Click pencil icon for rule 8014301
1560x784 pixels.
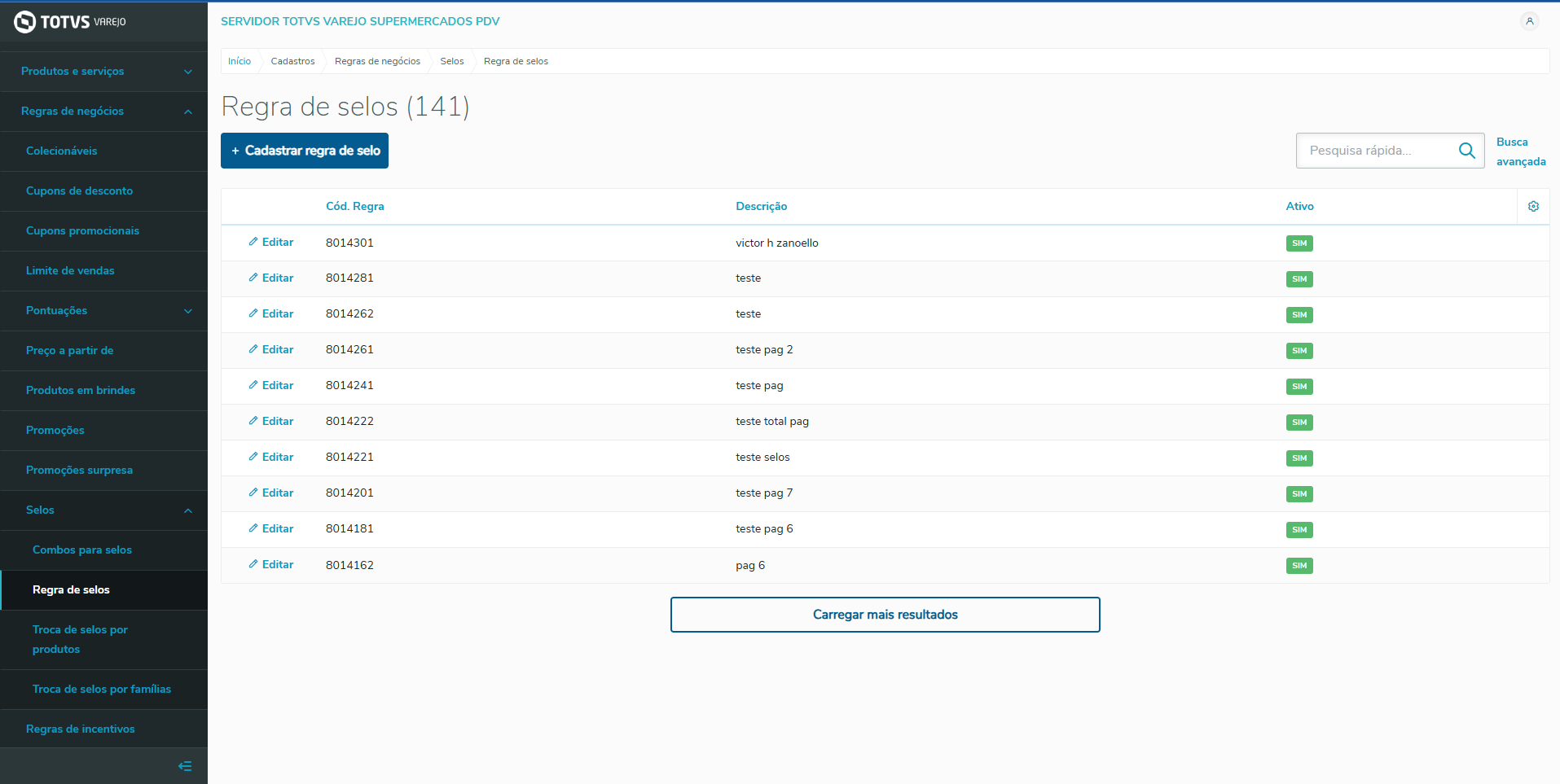(x=253, y=242)
